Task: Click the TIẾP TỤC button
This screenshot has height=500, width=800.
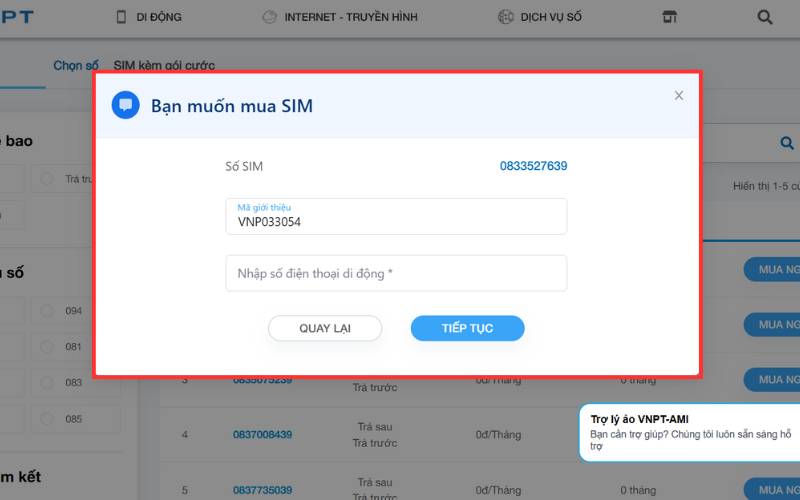Action: 467,328
